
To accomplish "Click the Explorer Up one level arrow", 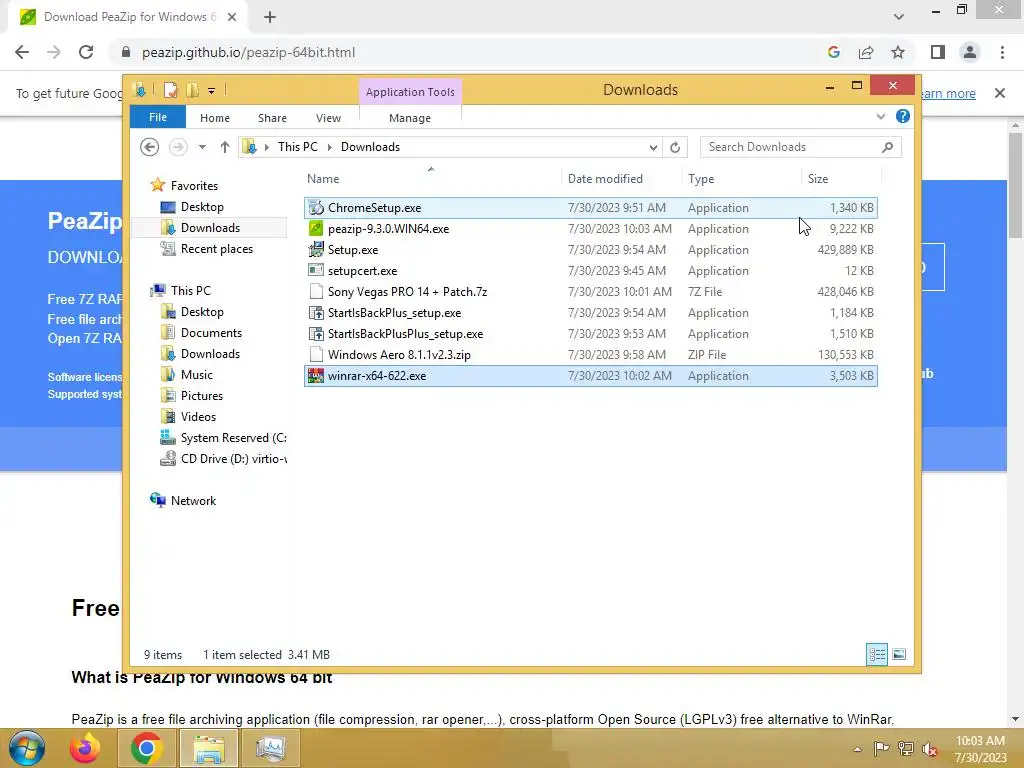I will pyautogui.click(x=225, y=147).
